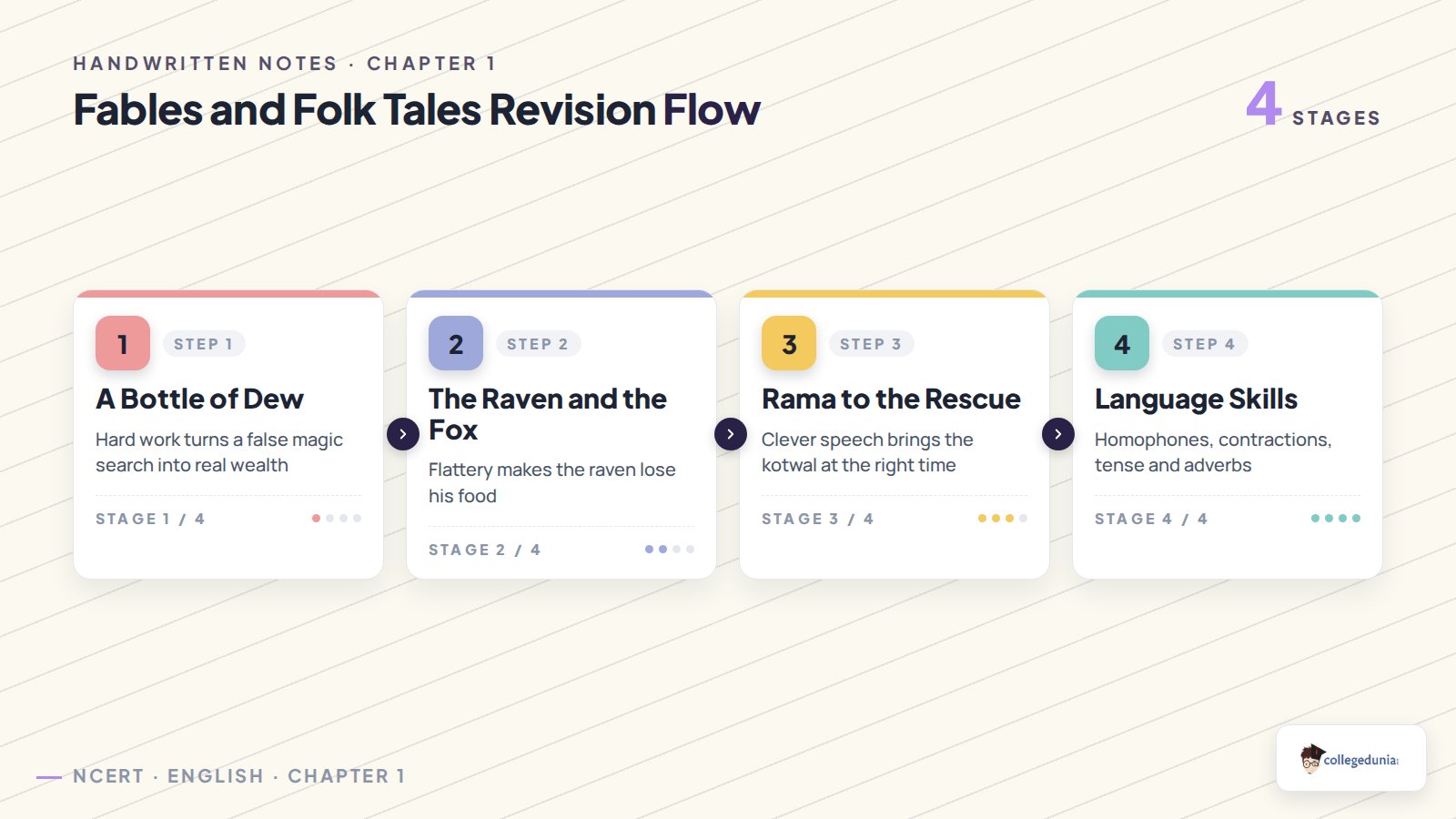Viewport: 1456px width, 819px height.
Task: Click the pink number 1 badge
Action: pyautogui.click(x=123, y=343)
